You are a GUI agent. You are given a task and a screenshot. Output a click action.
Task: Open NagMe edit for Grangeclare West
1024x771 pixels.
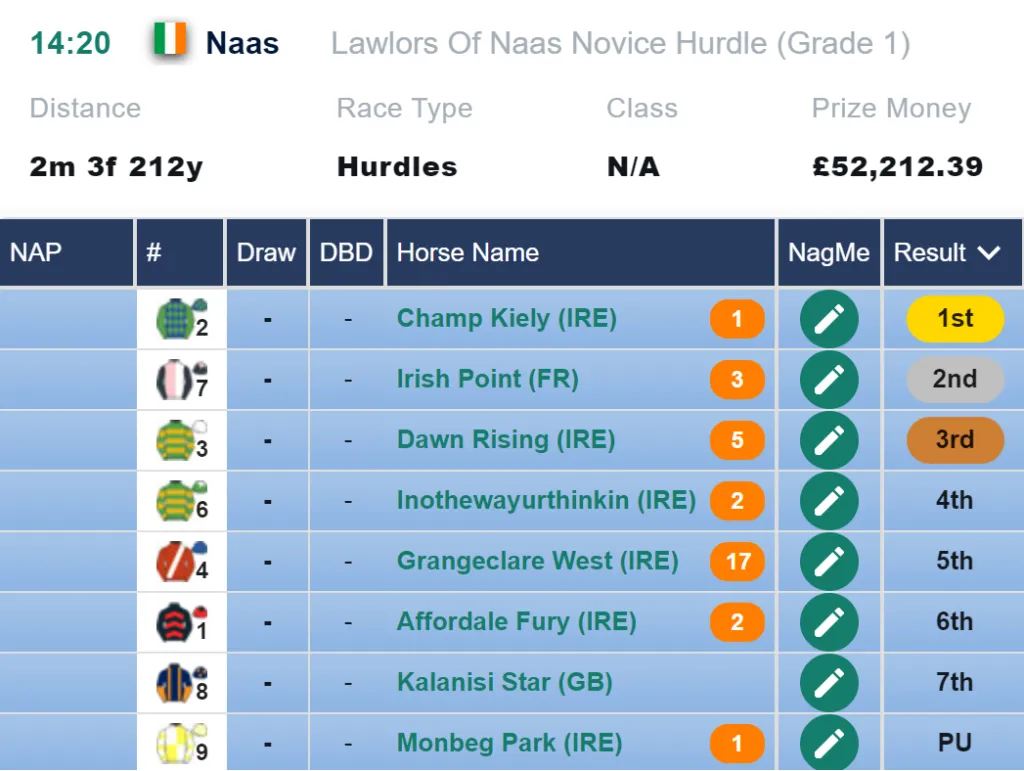tap(829, 561)
